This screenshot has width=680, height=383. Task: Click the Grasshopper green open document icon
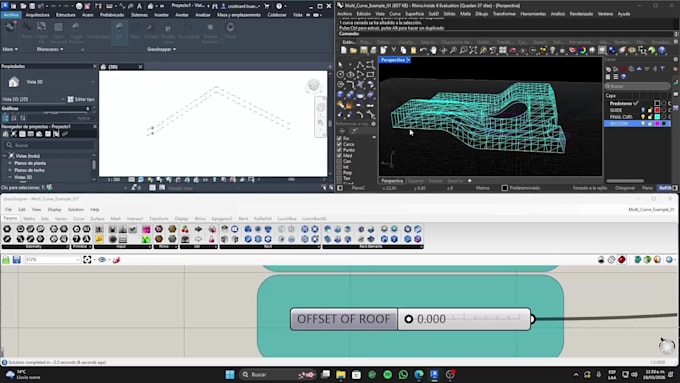[6, 259]
